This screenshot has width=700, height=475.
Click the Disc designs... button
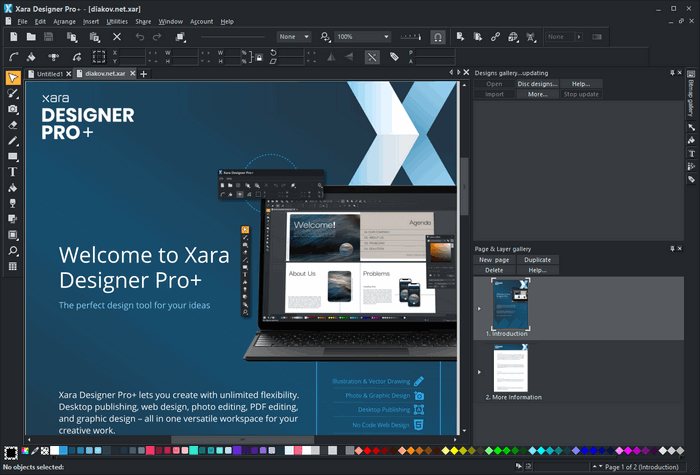[538, 84]
